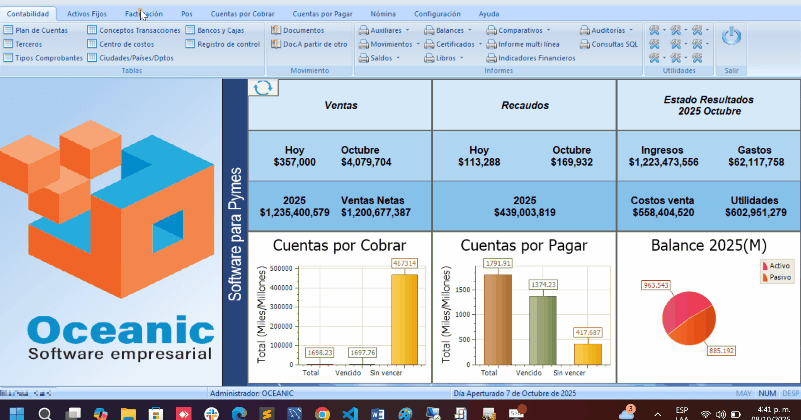Open Registro de control

pyautogui.click(x=227, y=45)
